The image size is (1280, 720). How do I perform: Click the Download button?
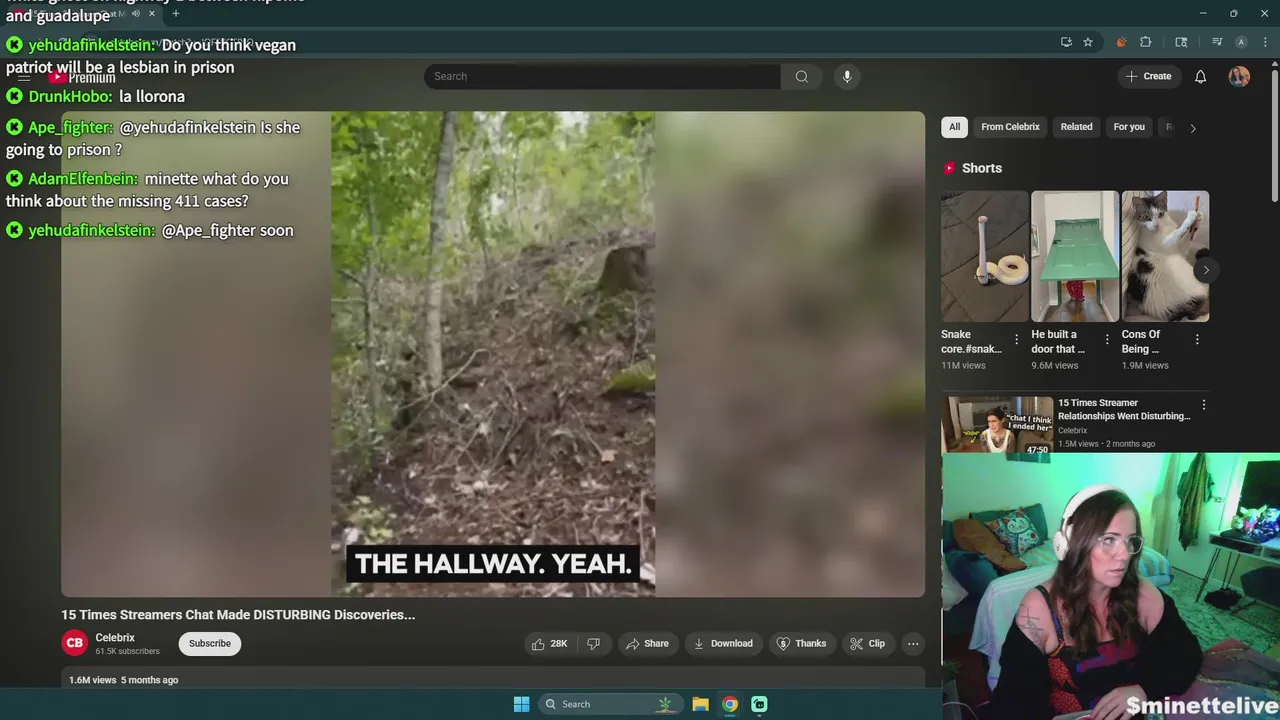723,643
